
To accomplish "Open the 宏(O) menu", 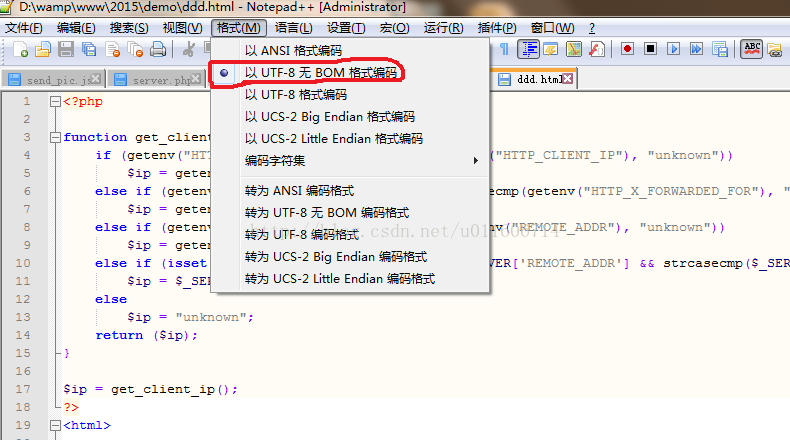I will pos(394,28).
